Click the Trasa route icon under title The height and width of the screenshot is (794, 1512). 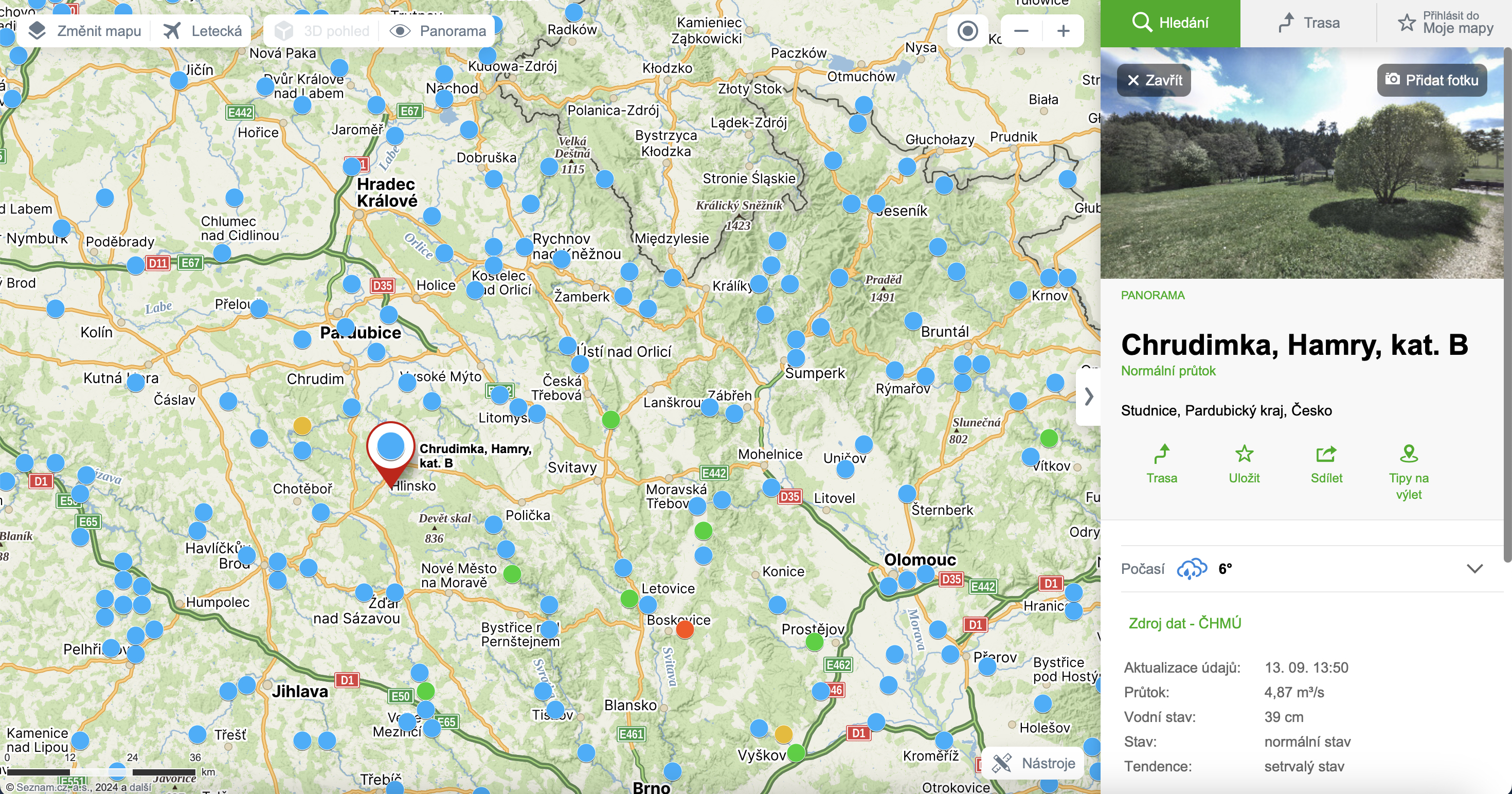tap(1162, 454)
